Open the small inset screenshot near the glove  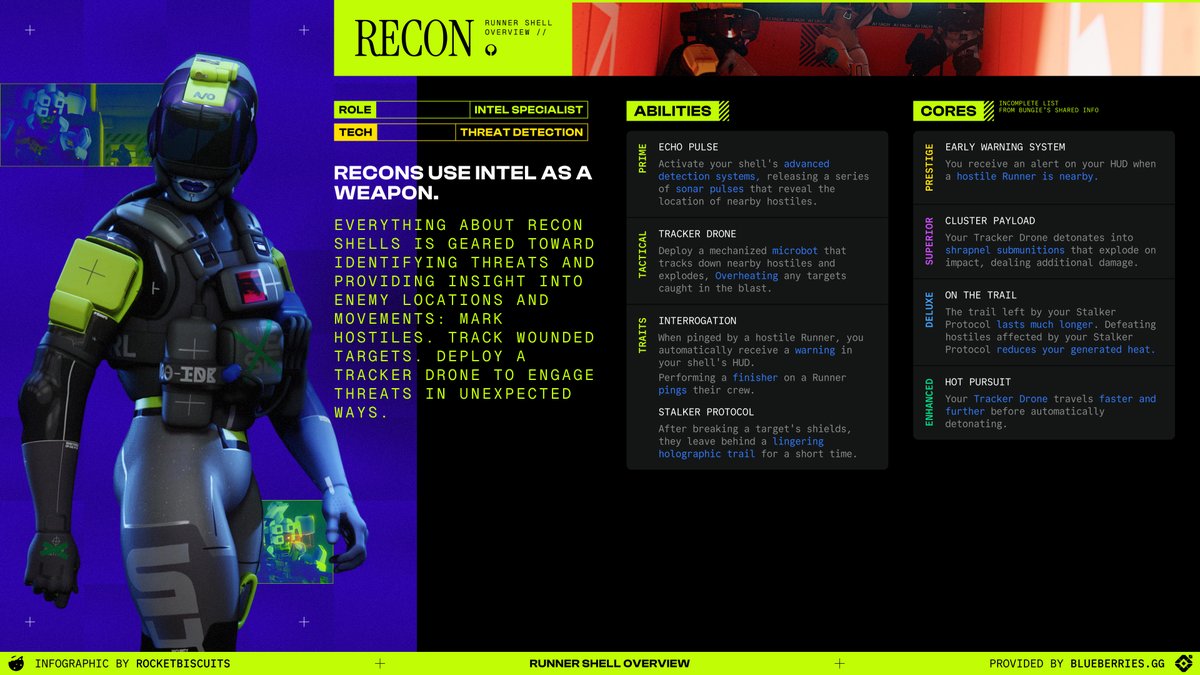(x=298, y=542)
